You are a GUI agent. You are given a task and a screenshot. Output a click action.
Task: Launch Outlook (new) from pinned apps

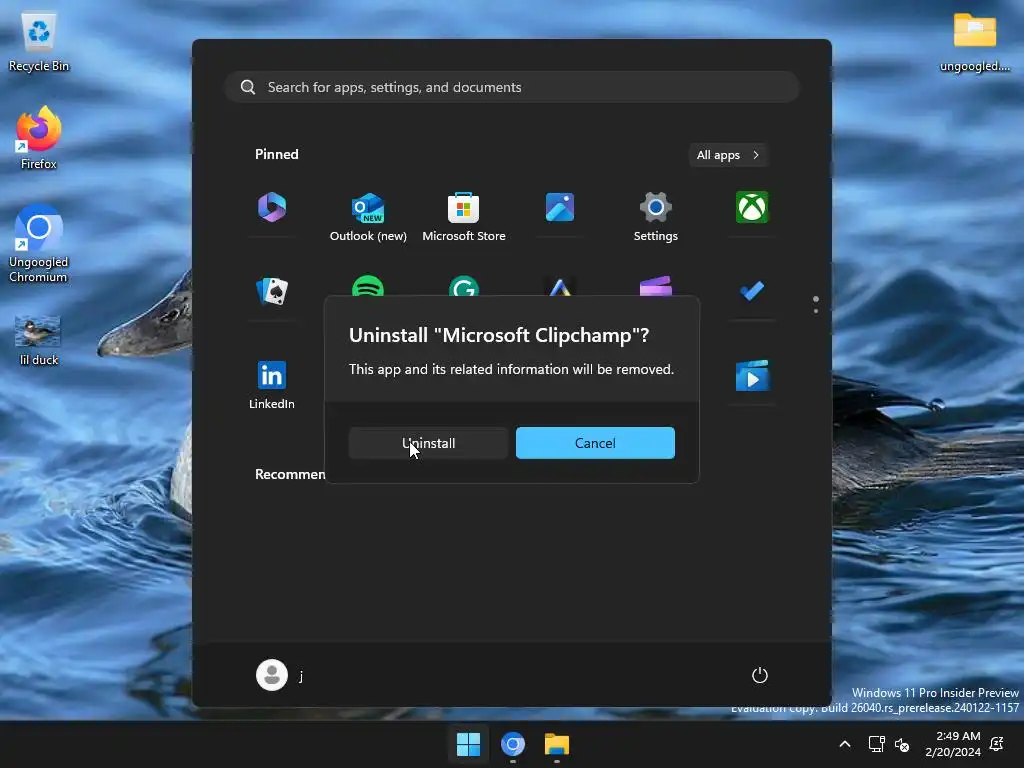(x=368, y=217)
